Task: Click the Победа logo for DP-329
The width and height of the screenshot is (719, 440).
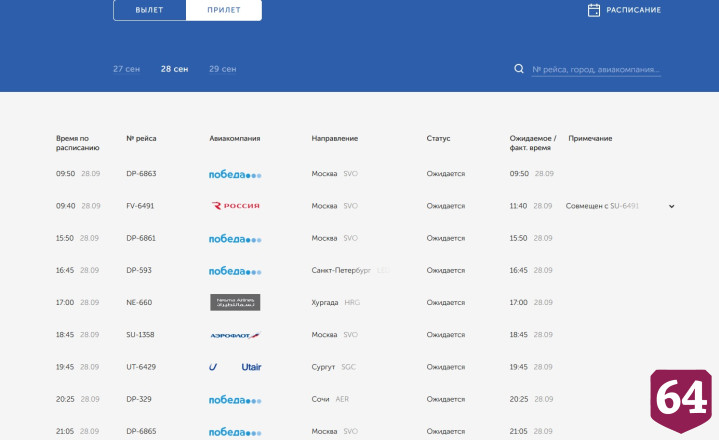Action: 235,400
